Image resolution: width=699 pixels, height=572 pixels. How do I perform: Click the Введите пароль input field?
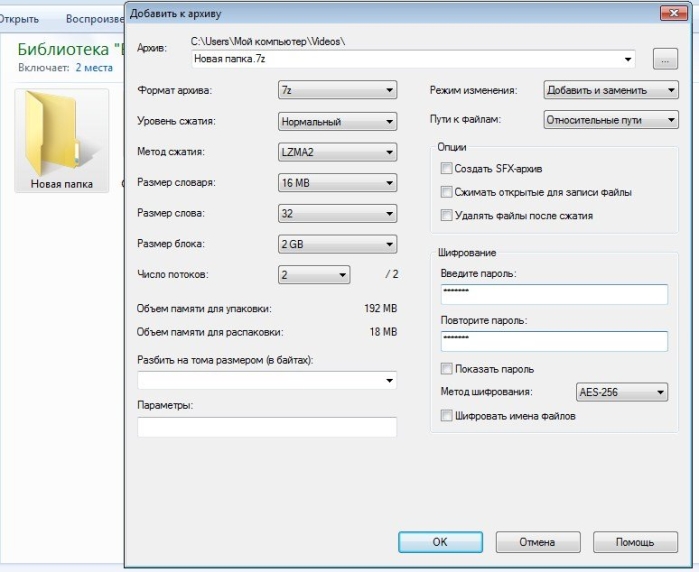click(554, 294)
